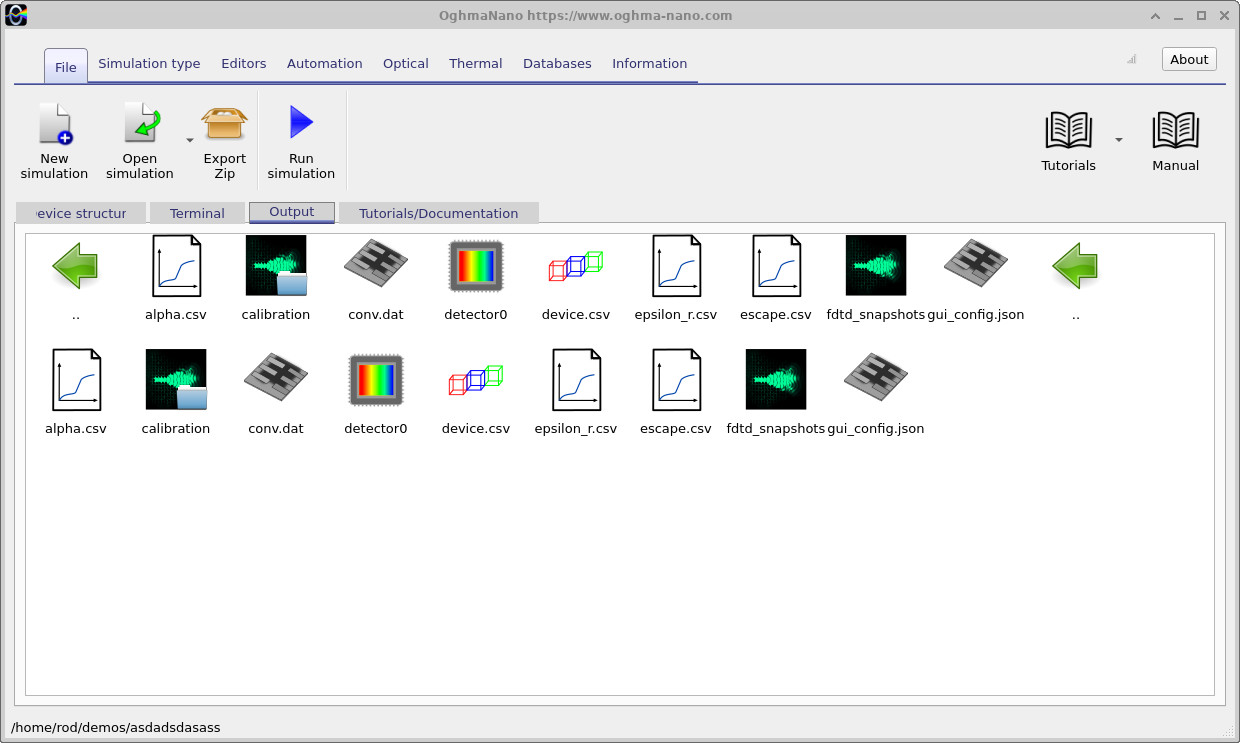1240x743 pixels.
Task: Open the Tutorials/Documentation tab
Action: 439,213
